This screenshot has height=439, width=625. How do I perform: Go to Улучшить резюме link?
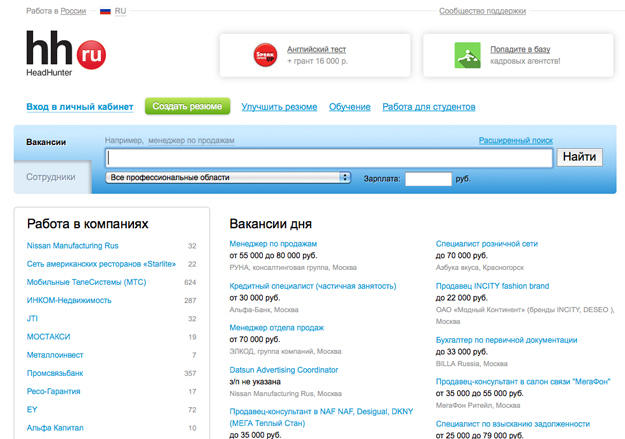279,107
